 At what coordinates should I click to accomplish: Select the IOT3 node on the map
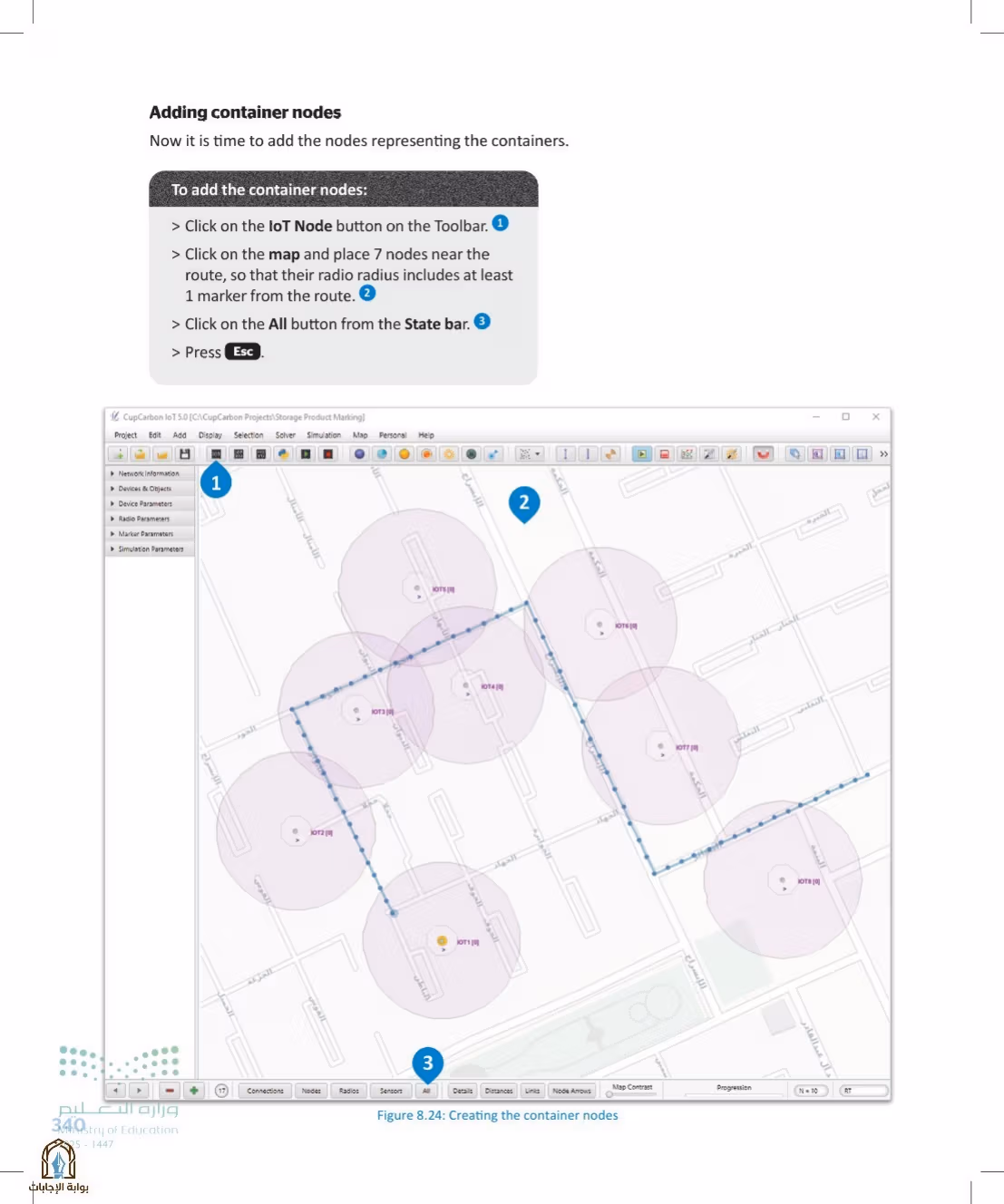(356, 711)
